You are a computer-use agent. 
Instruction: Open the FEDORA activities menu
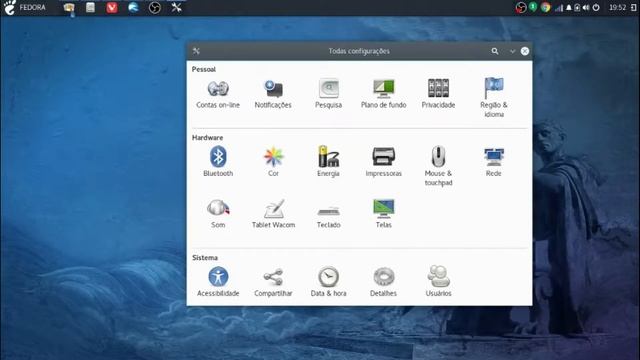coord(24,7)
